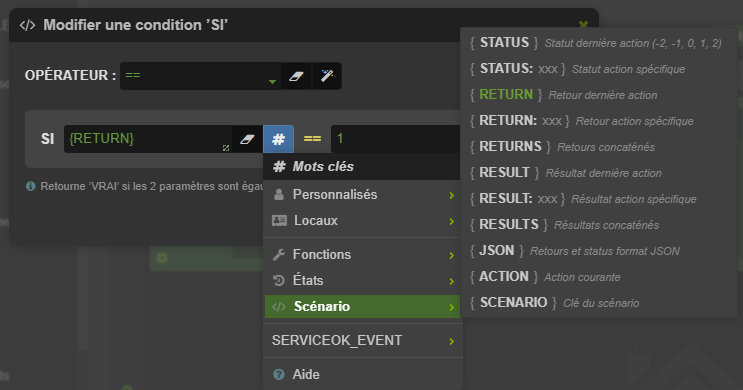Insert the JSON keyword
Image resolution: width=743 pixels, height=390 pixels.
(x=599, y=251)
